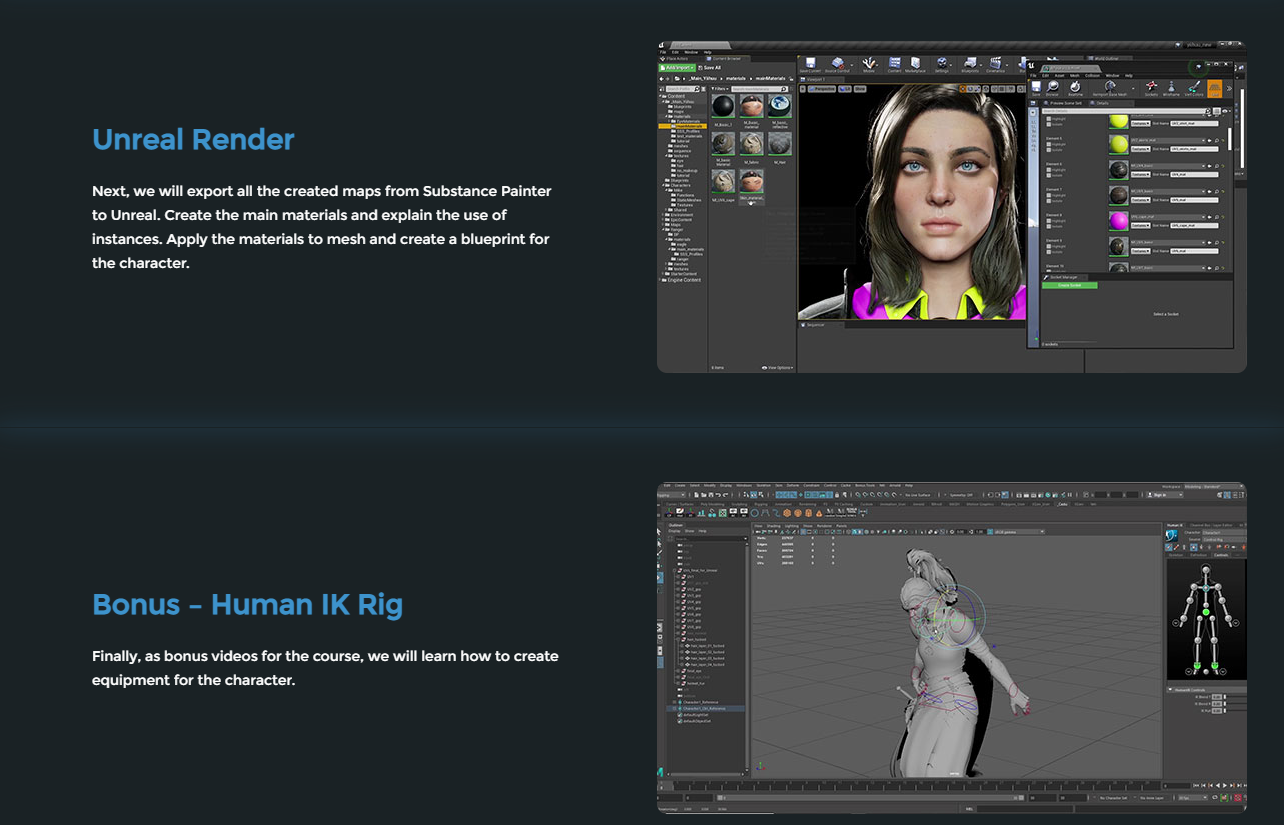The width and height of the screenshot is (1284, 825).
Task: Click the Cinematics toolbar icon in Unreal
Action: coord(997,62)
